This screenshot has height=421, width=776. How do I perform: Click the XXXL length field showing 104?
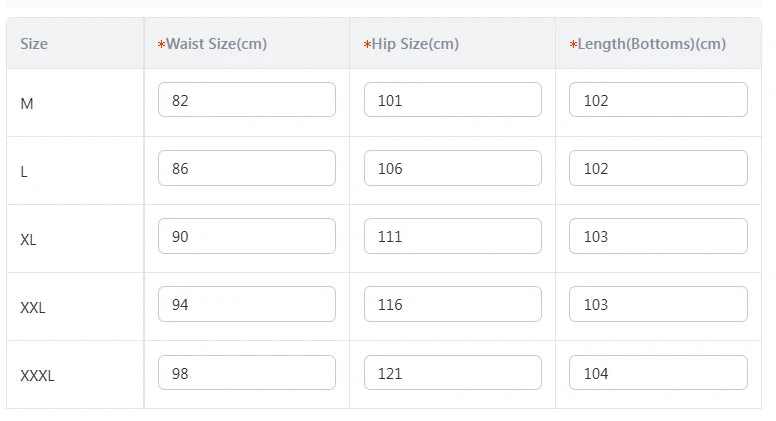[658, 373]
